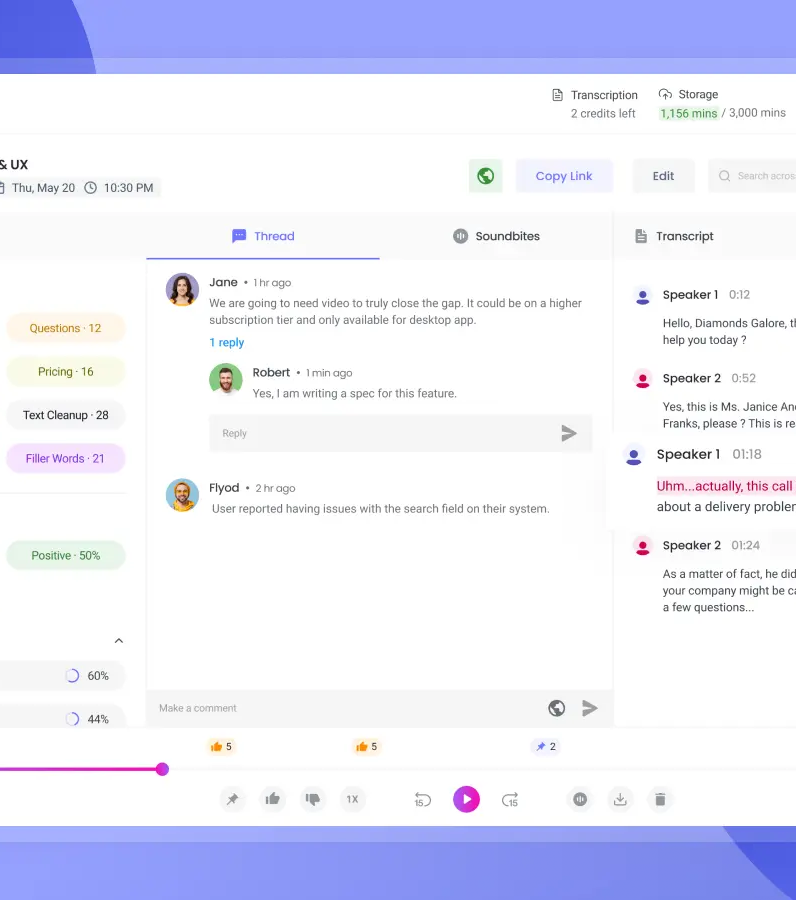
Task: Click Flyod's avatar photo
Action: point(183,495)
